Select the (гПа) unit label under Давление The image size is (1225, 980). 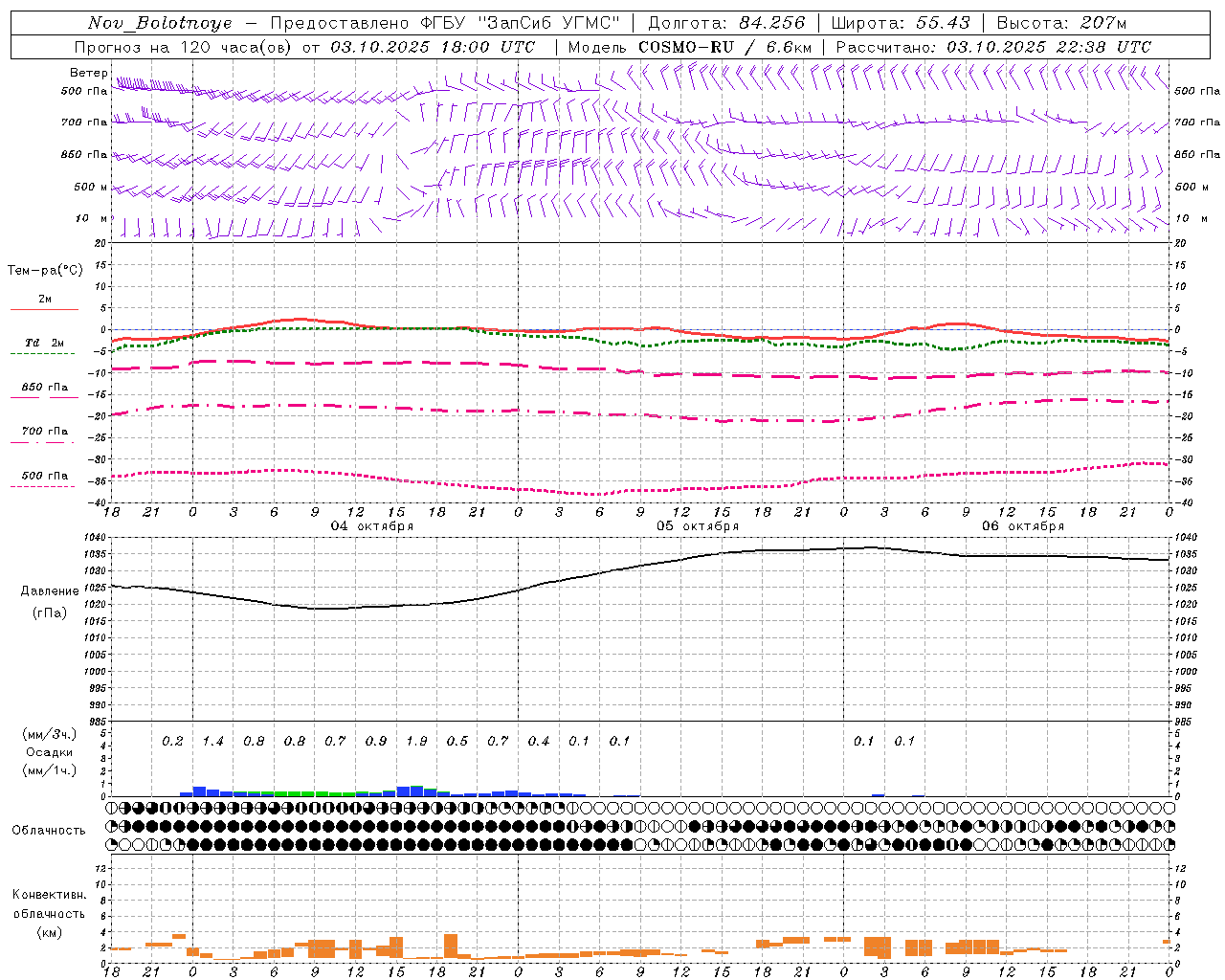click(50, 612)
